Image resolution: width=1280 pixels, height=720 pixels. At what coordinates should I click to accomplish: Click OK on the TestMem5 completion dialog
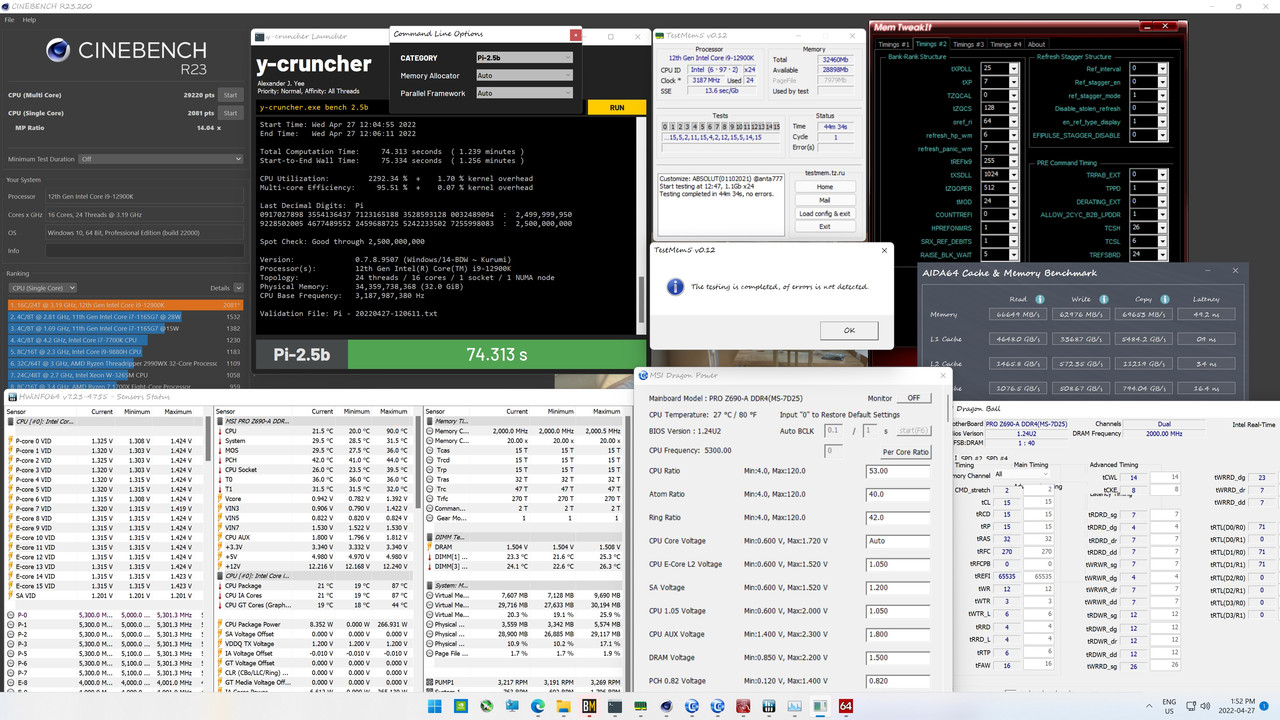coord(848,330)
